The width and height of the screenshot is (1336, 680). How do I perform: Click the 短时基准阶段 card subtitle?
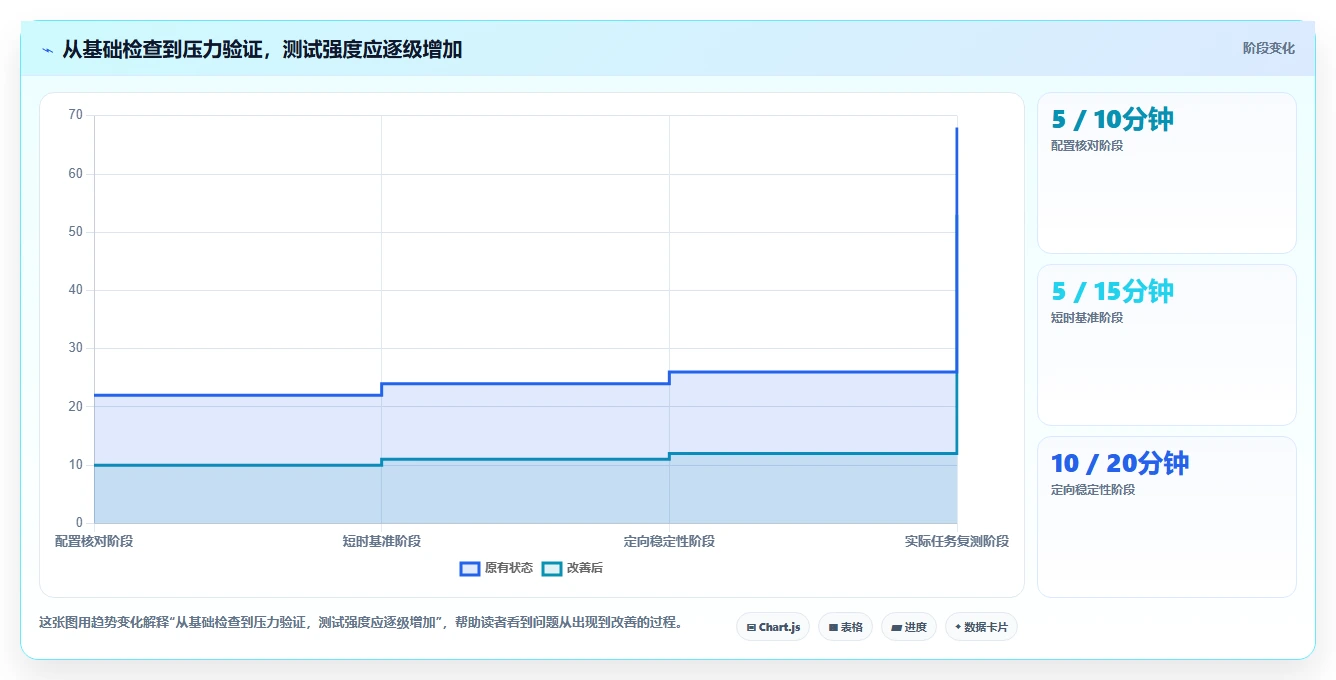pos(1087,318)
